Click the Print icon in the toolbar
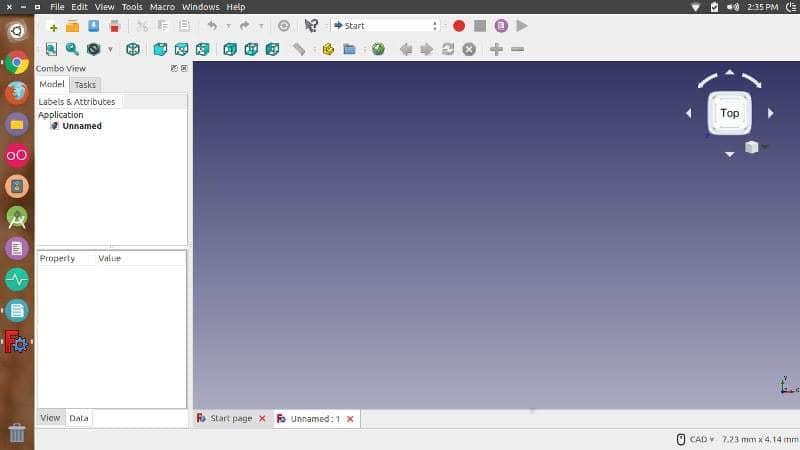Image resolution: width=800 pixels, height=450 pixels. point(115,26)
